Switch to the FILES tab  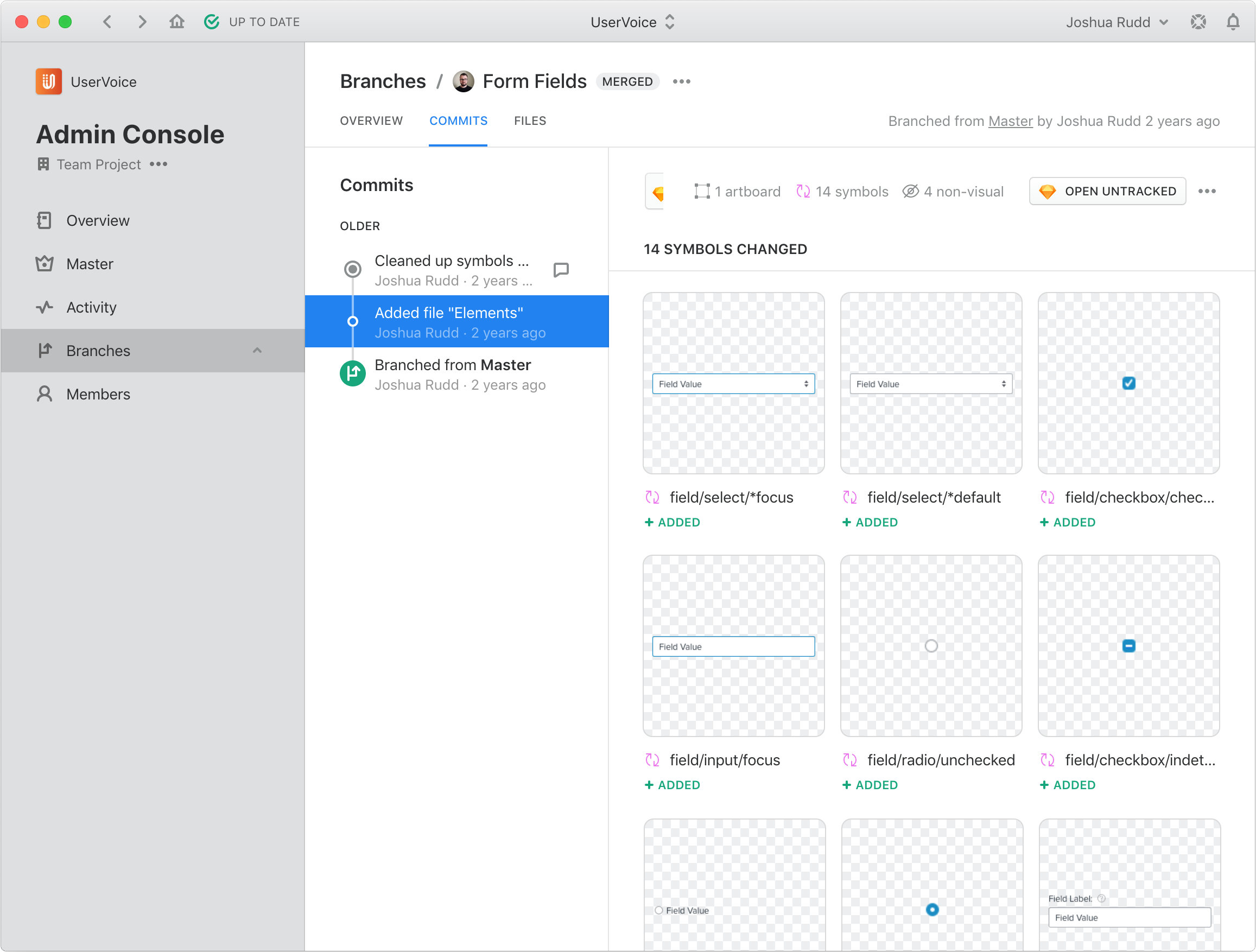click(x=530, y=121)
